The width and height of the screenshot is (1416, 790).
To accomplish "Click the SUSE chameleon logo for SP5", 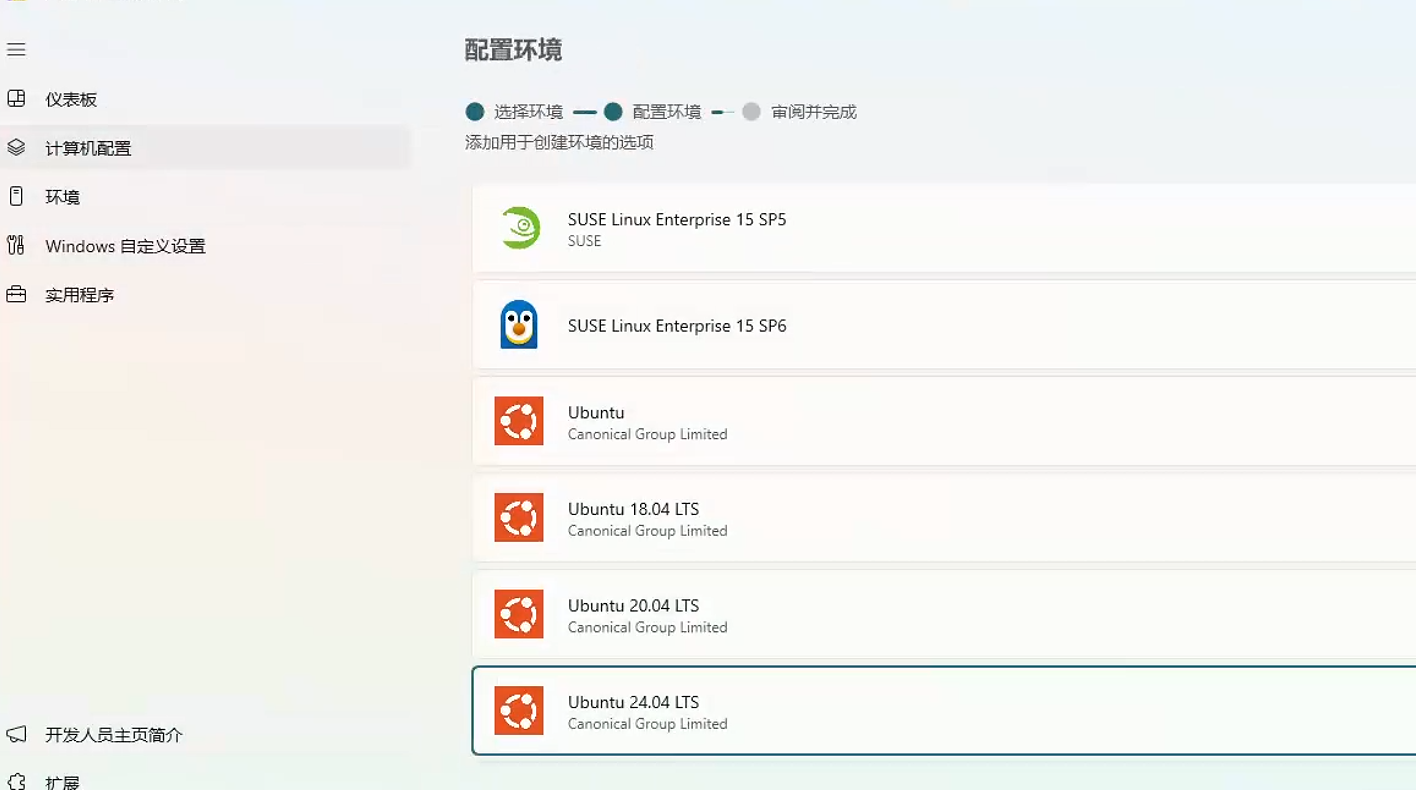I will pyautogui.click(x=519, y=228).
